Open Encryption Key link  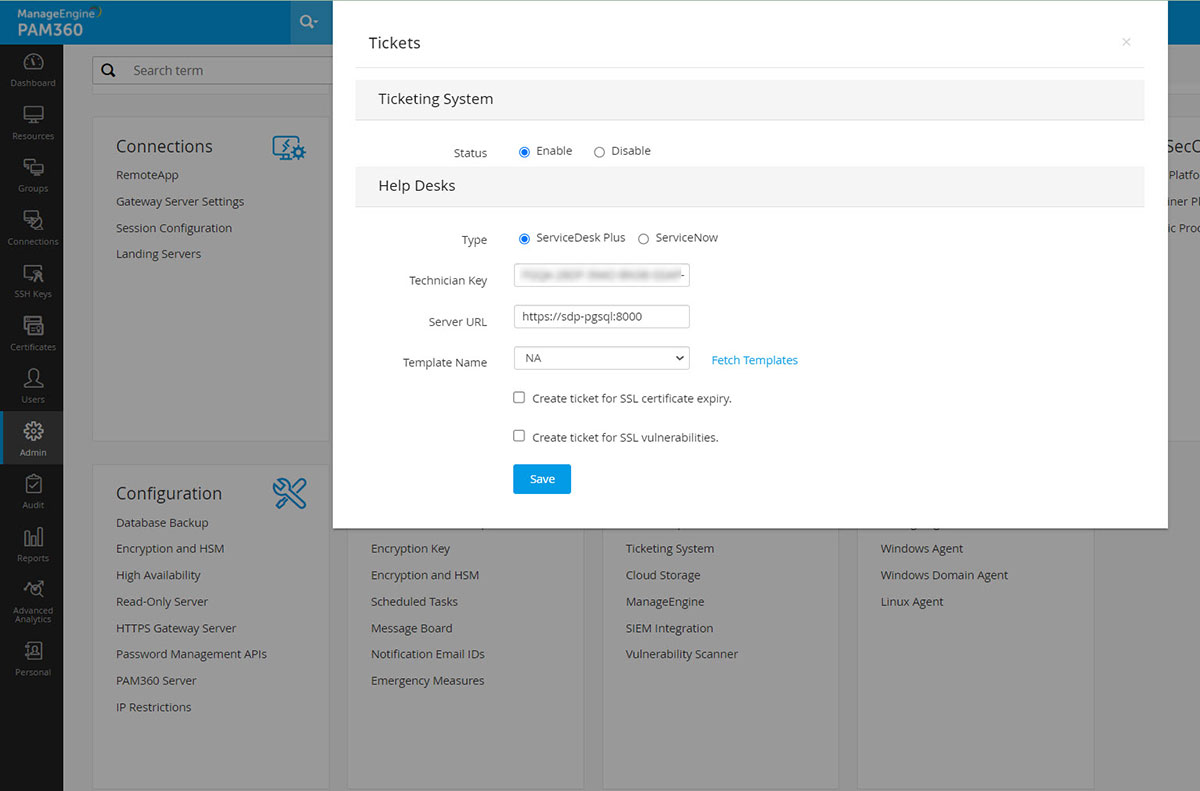[411, 549]
